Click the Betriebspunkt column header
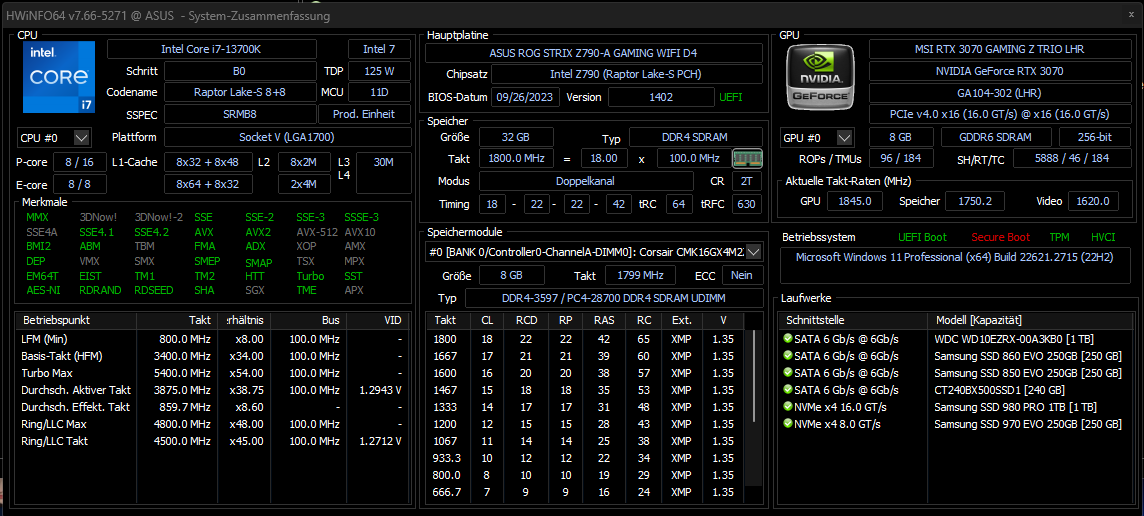The height and width of the screenshot is (516, 1144). [76, 320]
